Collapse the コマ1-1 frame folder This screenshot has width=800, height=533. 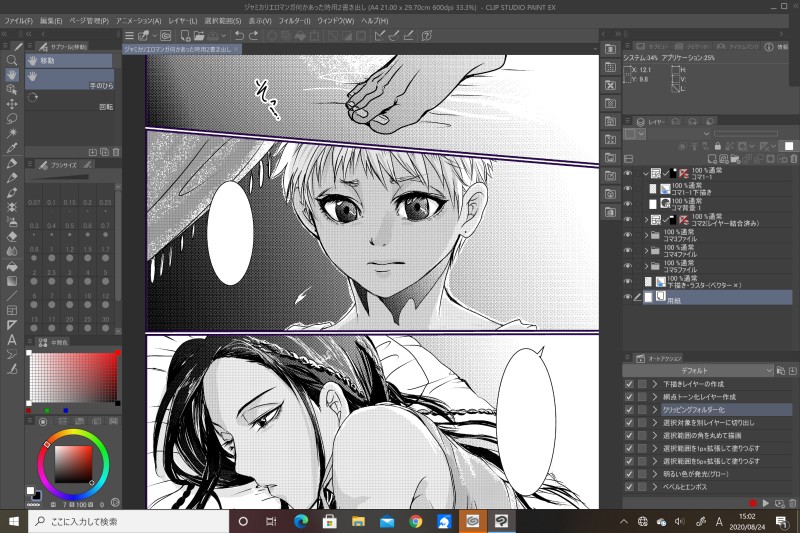point(646,173)
